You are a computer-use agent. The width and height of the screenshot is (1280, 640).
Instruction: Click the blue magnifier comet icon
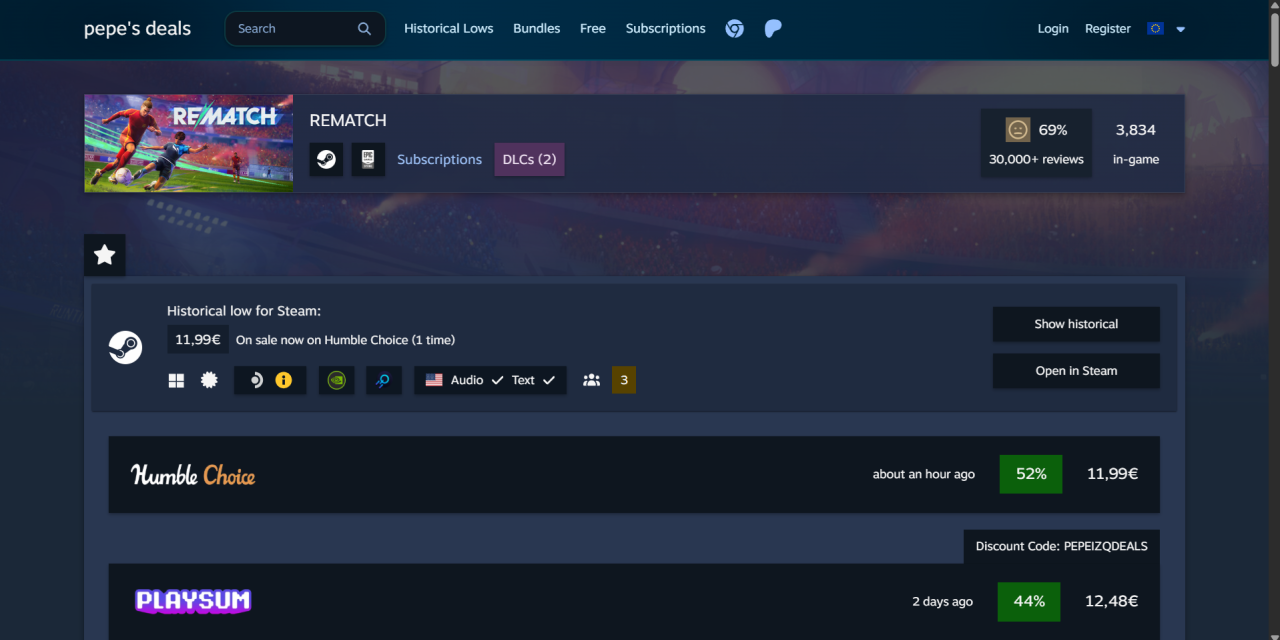(384, 380)
